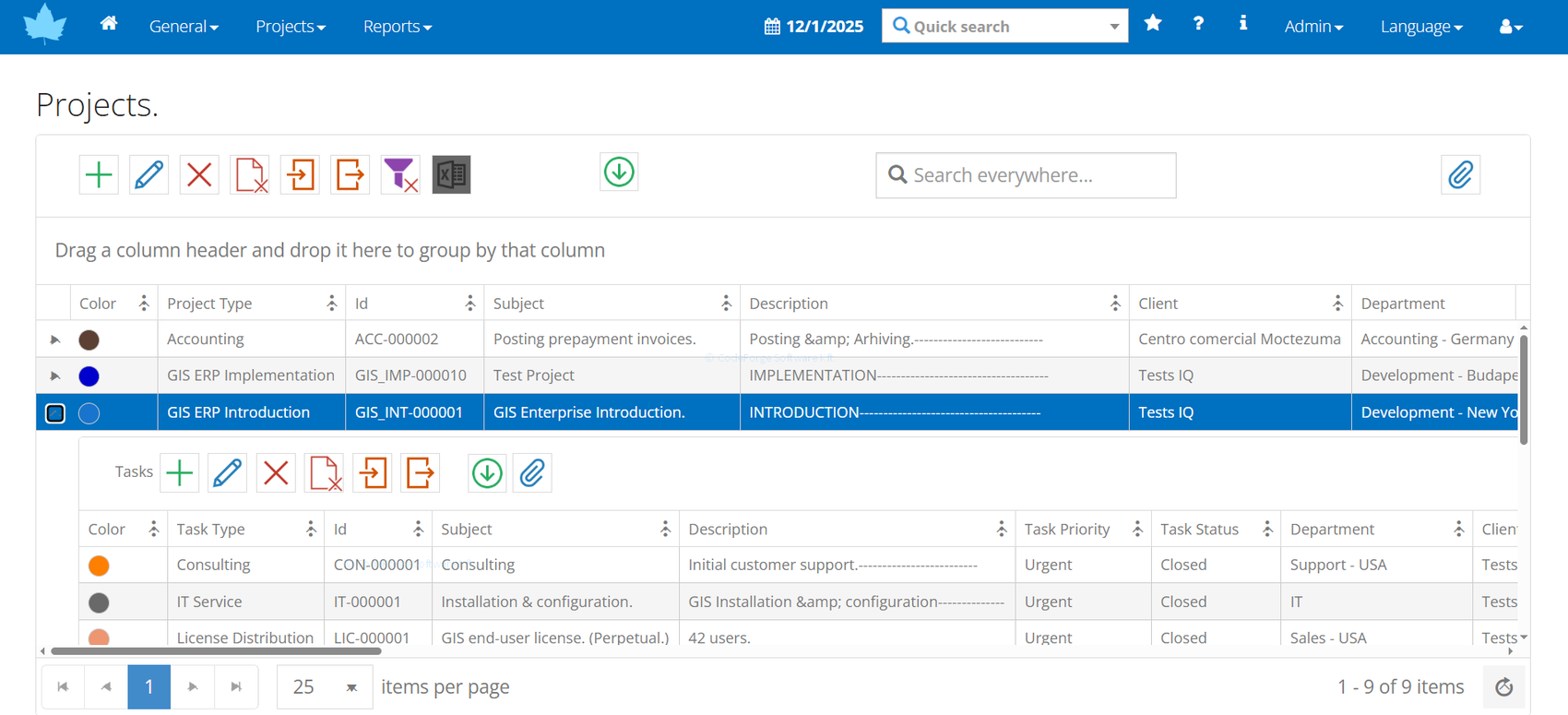Open the favorites star icon in top bar
This screenshot has height=715, width=1568.
pyautogui.click(x=1153, y=24)
